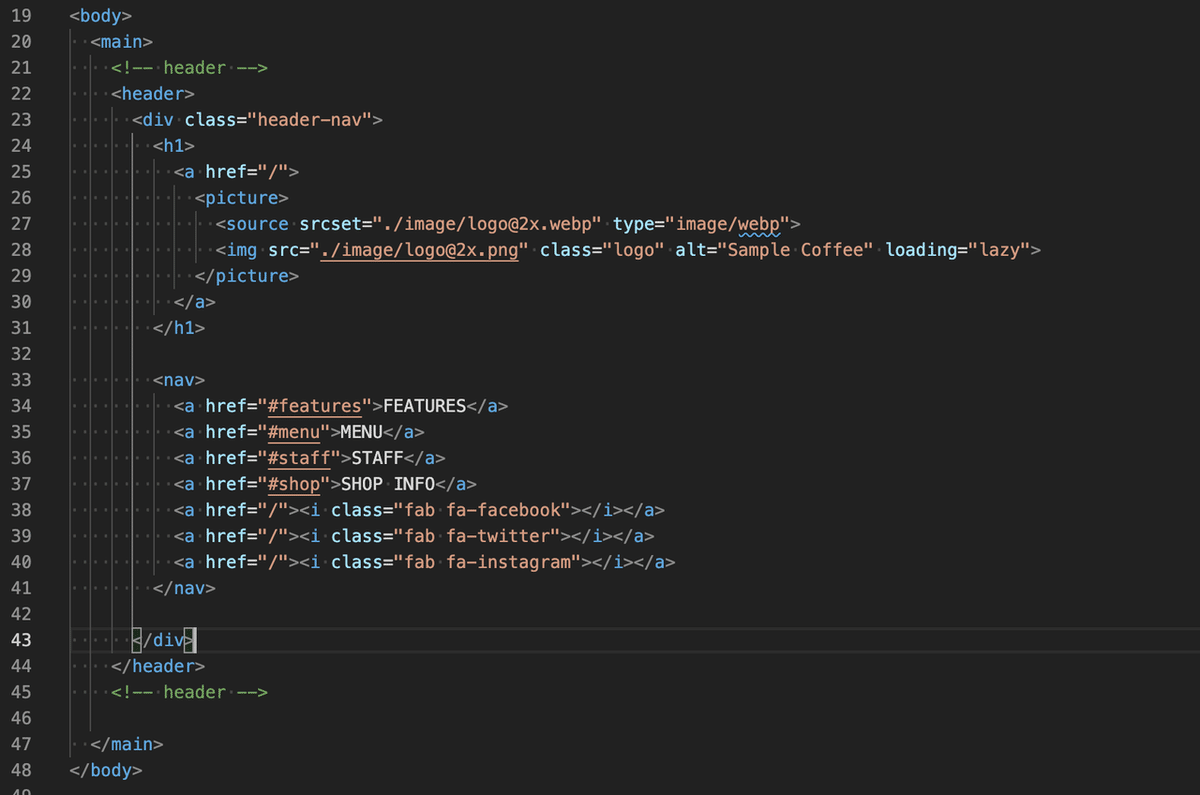Open the ./image/logo@2x.png link path

click(419, 250)
